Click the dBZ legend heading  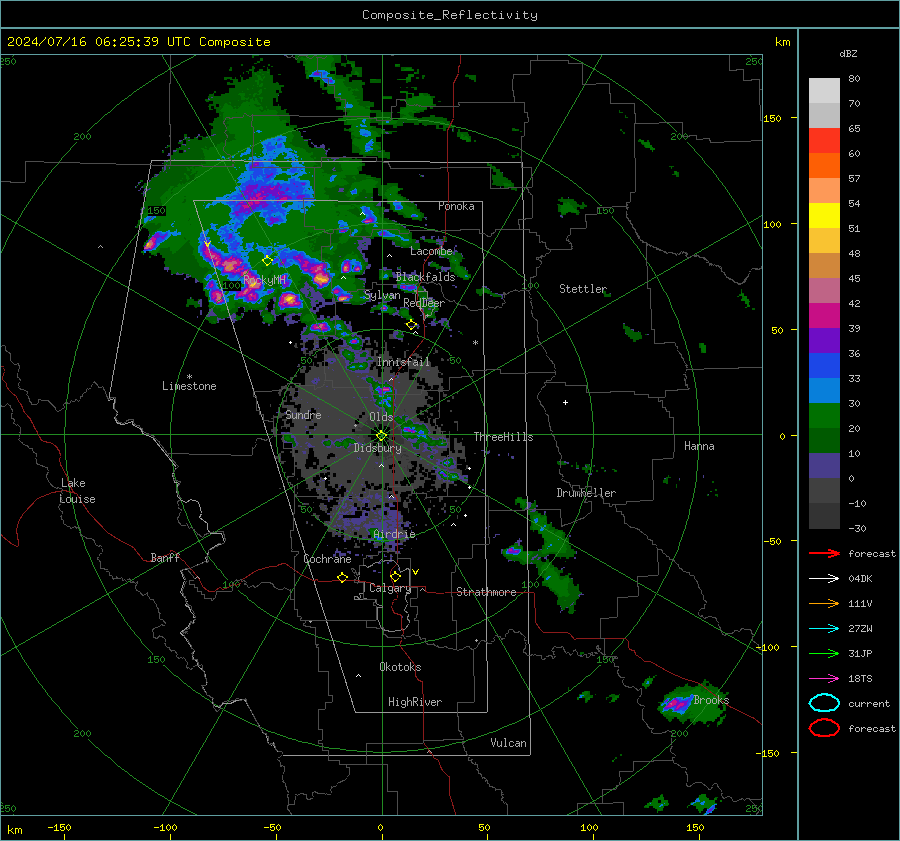[x=848, y=53]
